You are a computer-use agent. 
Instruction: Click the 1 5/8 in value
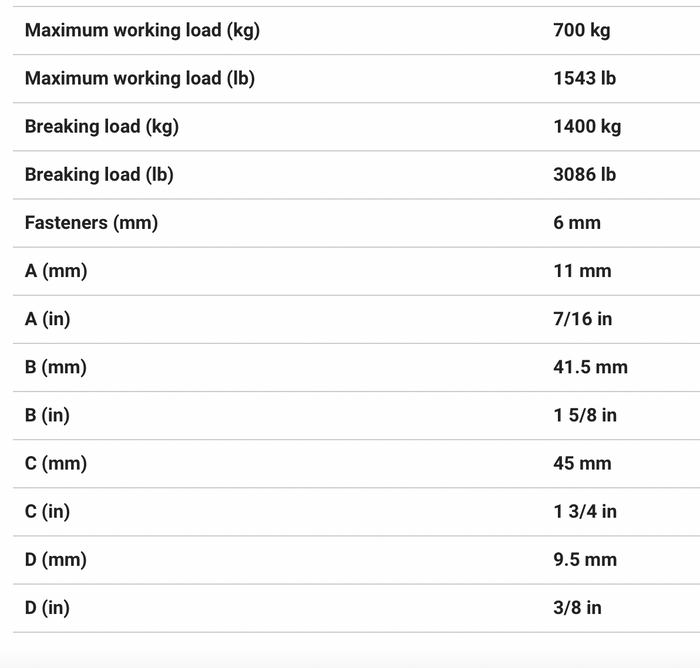[x=585, y=416]
